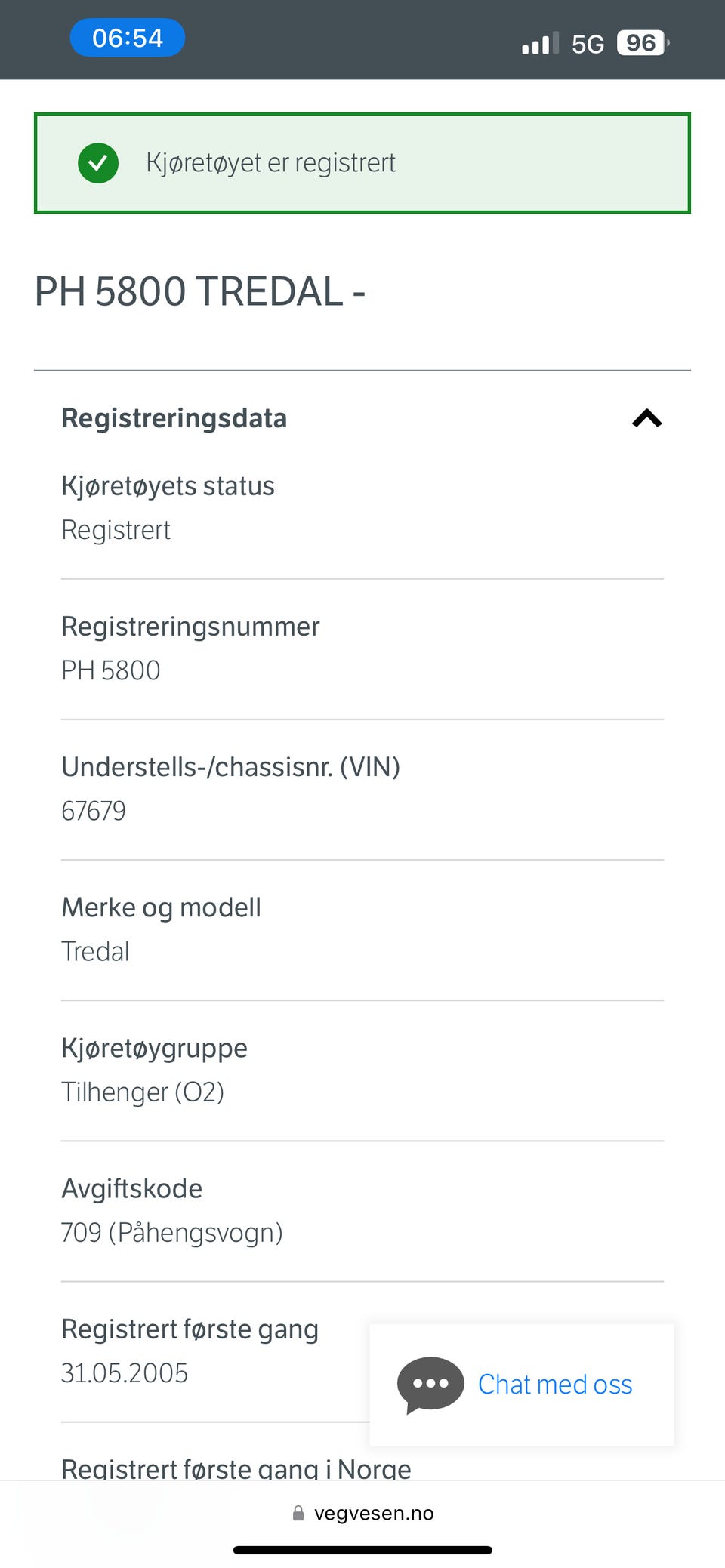Tap the 5G network indicator

588,45
